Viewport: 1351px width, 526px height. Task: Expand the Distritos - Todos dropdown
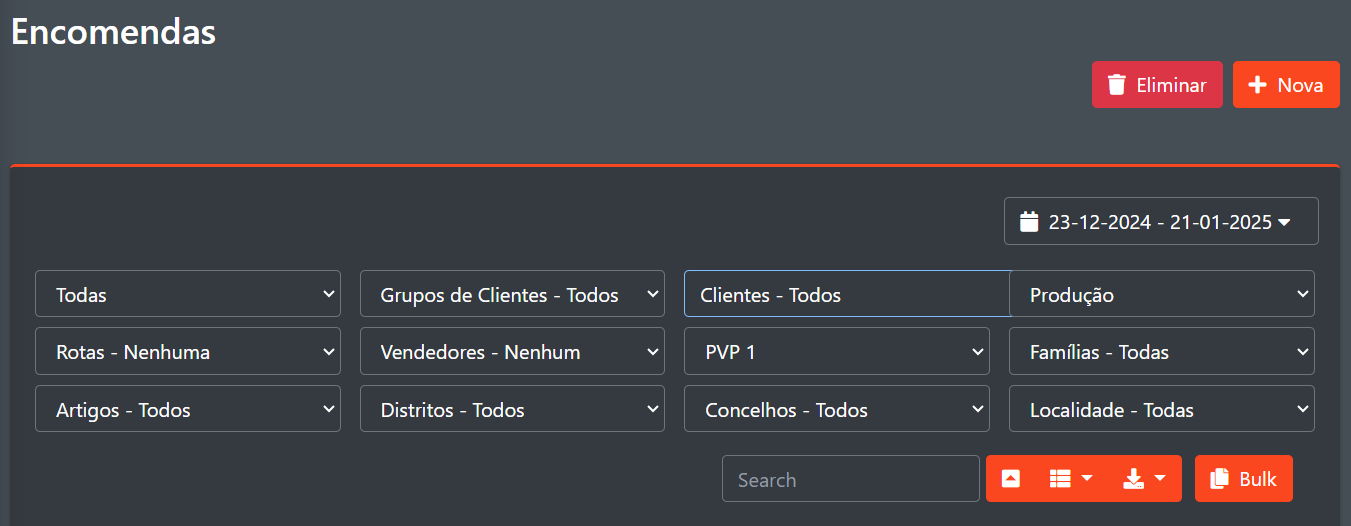(512, 409)
